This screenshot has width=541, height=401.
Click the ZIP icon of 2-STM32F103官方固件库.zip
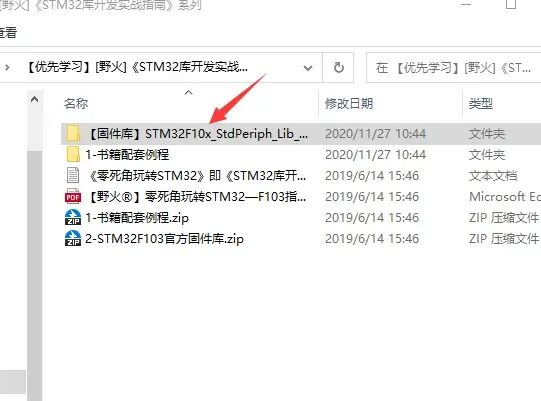point(73,238)
